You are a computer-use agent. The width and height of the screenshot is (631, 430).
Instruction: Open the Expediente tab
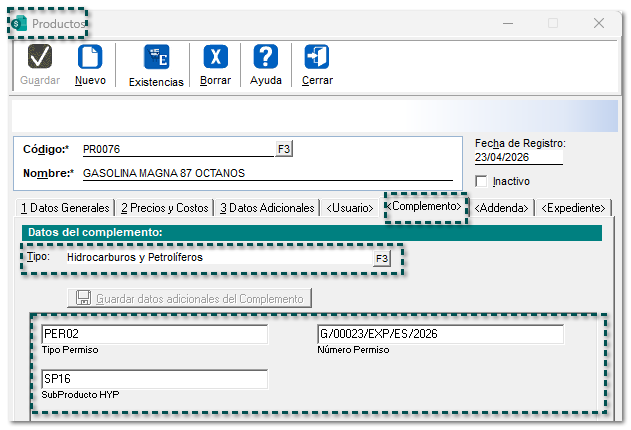(573, 208)
